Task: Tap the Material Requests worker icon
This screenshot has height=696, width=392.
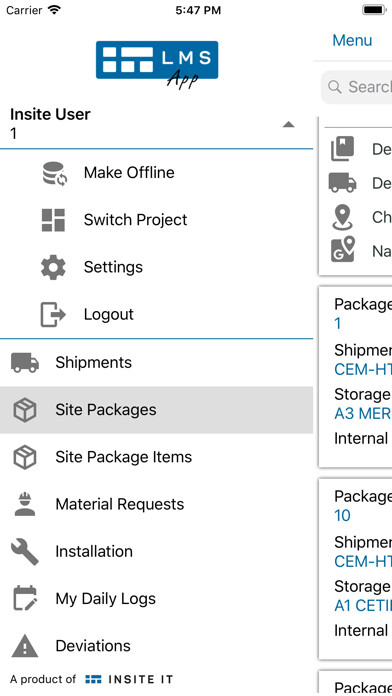Action: pos(24,504)
